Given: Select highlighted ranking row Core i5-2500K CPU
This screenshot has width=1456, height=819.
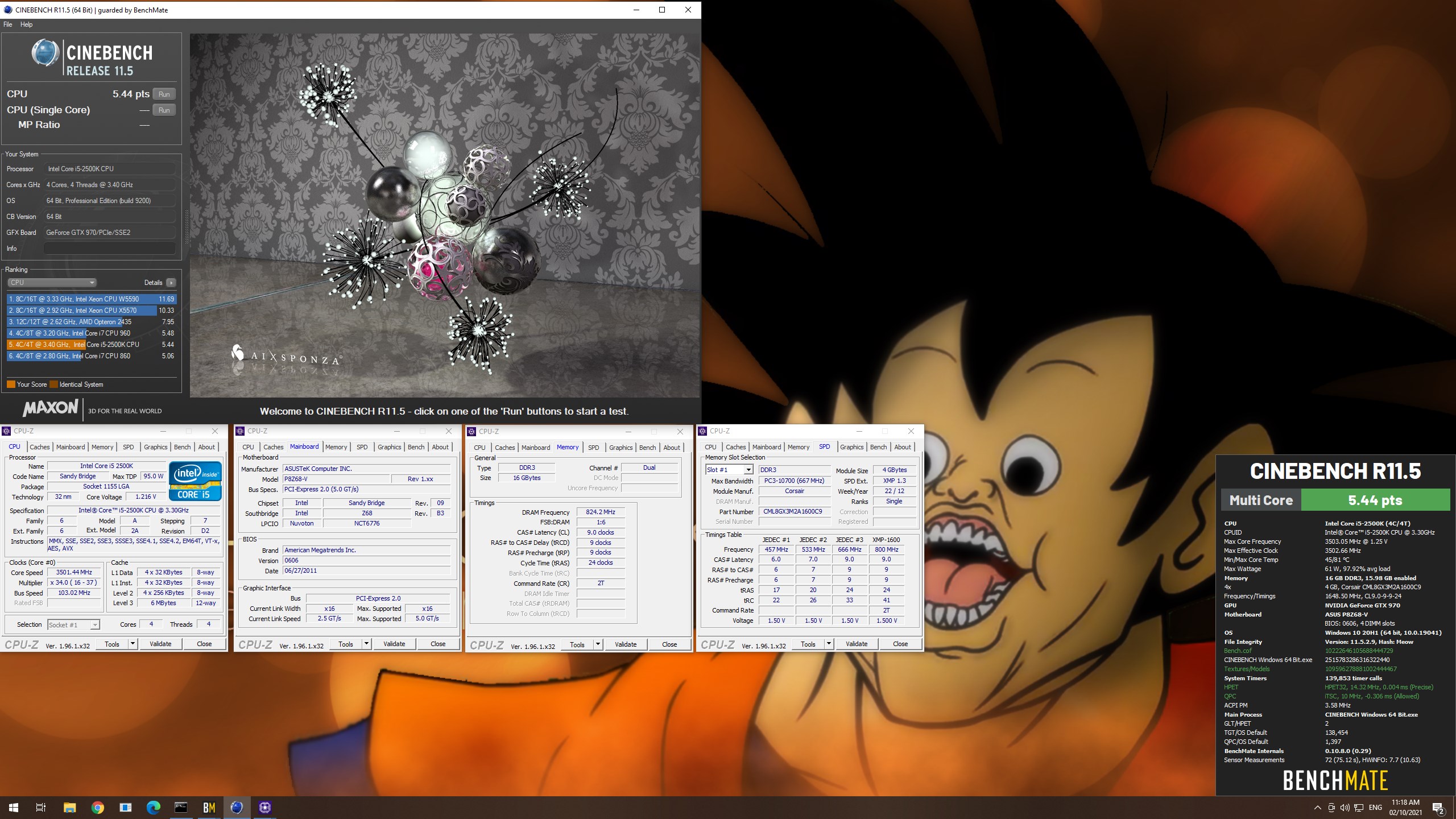Looking at the screenshot, I should click(91, 345).
